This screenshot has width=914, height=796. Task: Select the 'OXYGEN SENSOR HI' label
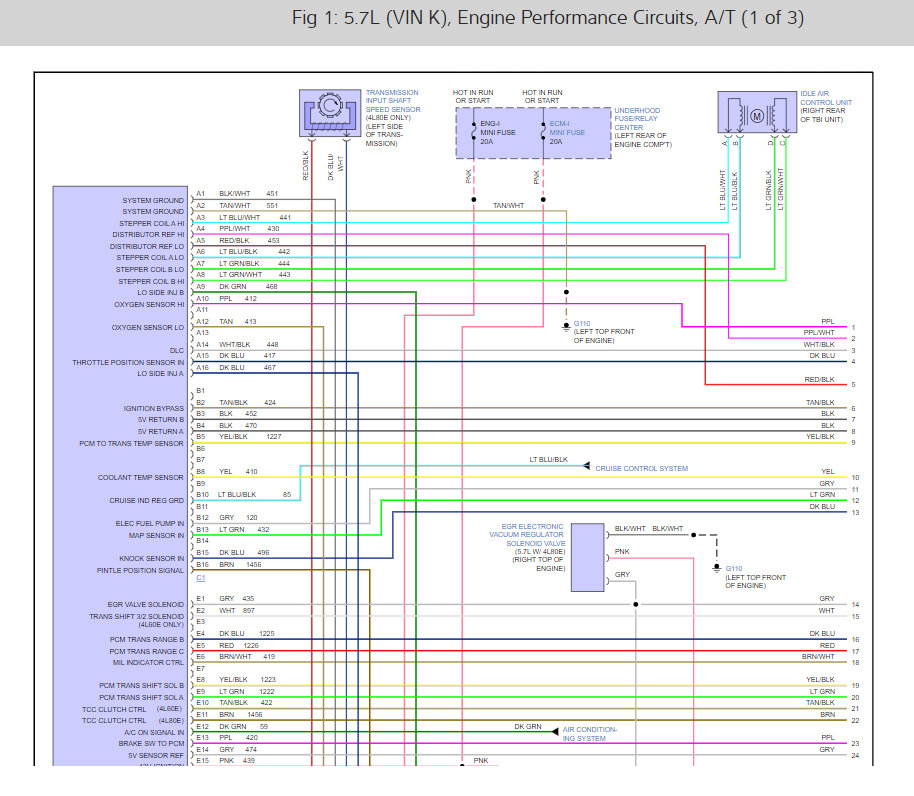(x=149, y=305)
